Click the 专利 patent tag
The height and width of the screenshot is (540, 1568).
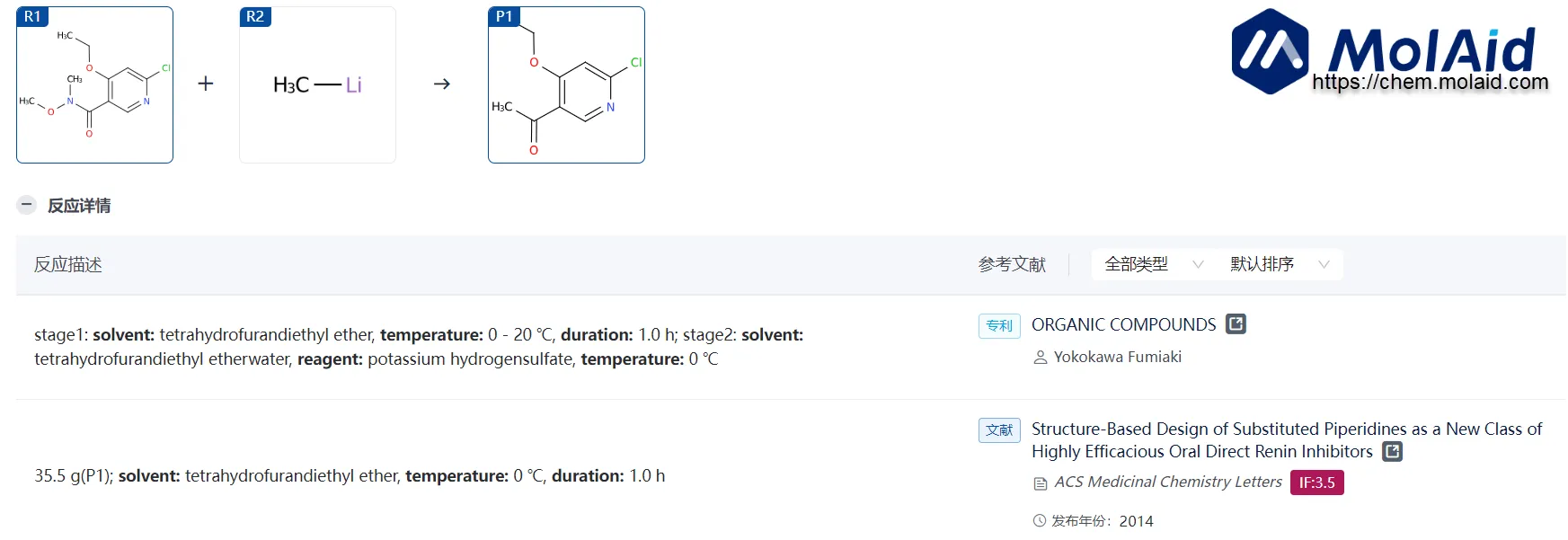click(999, 325)
